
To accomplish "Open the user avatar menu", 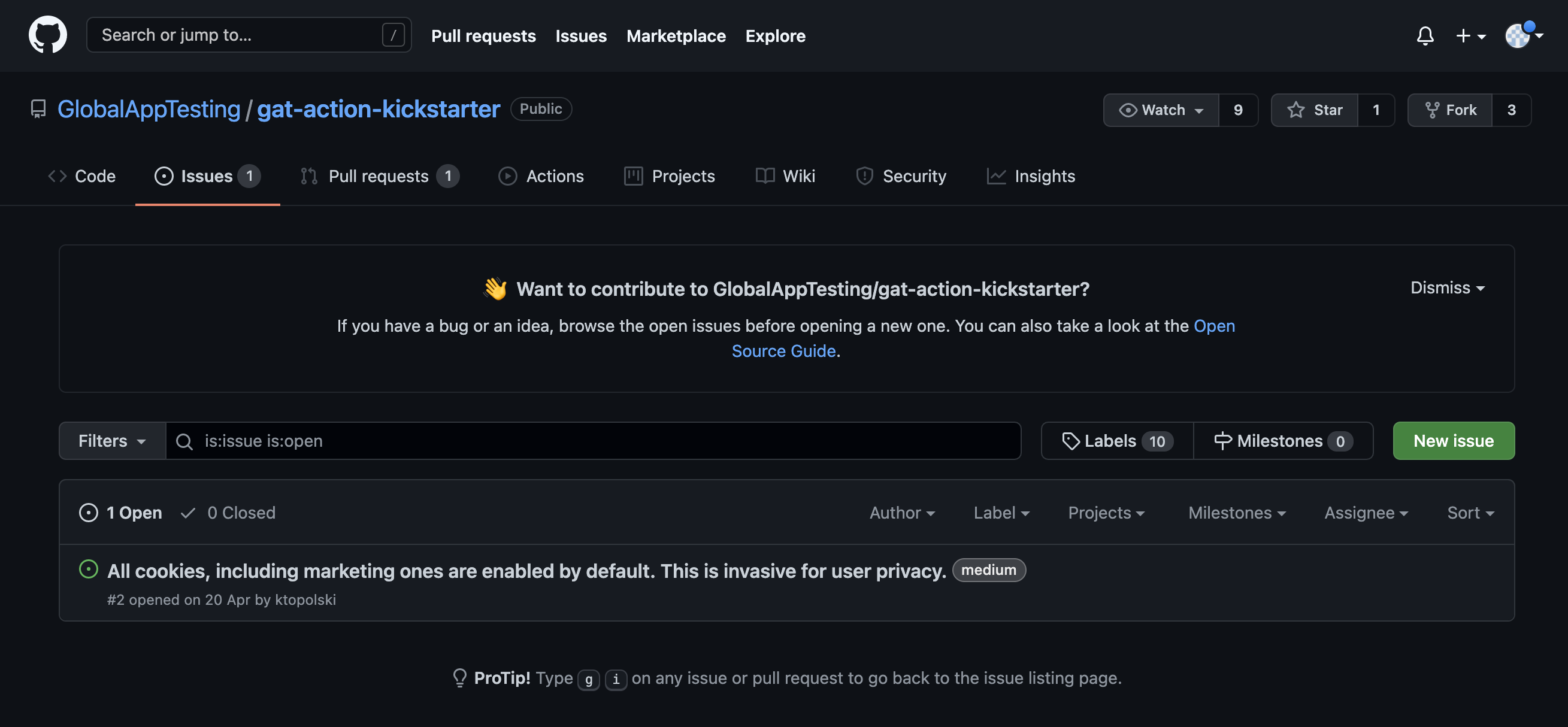I will pos(1522,35).
